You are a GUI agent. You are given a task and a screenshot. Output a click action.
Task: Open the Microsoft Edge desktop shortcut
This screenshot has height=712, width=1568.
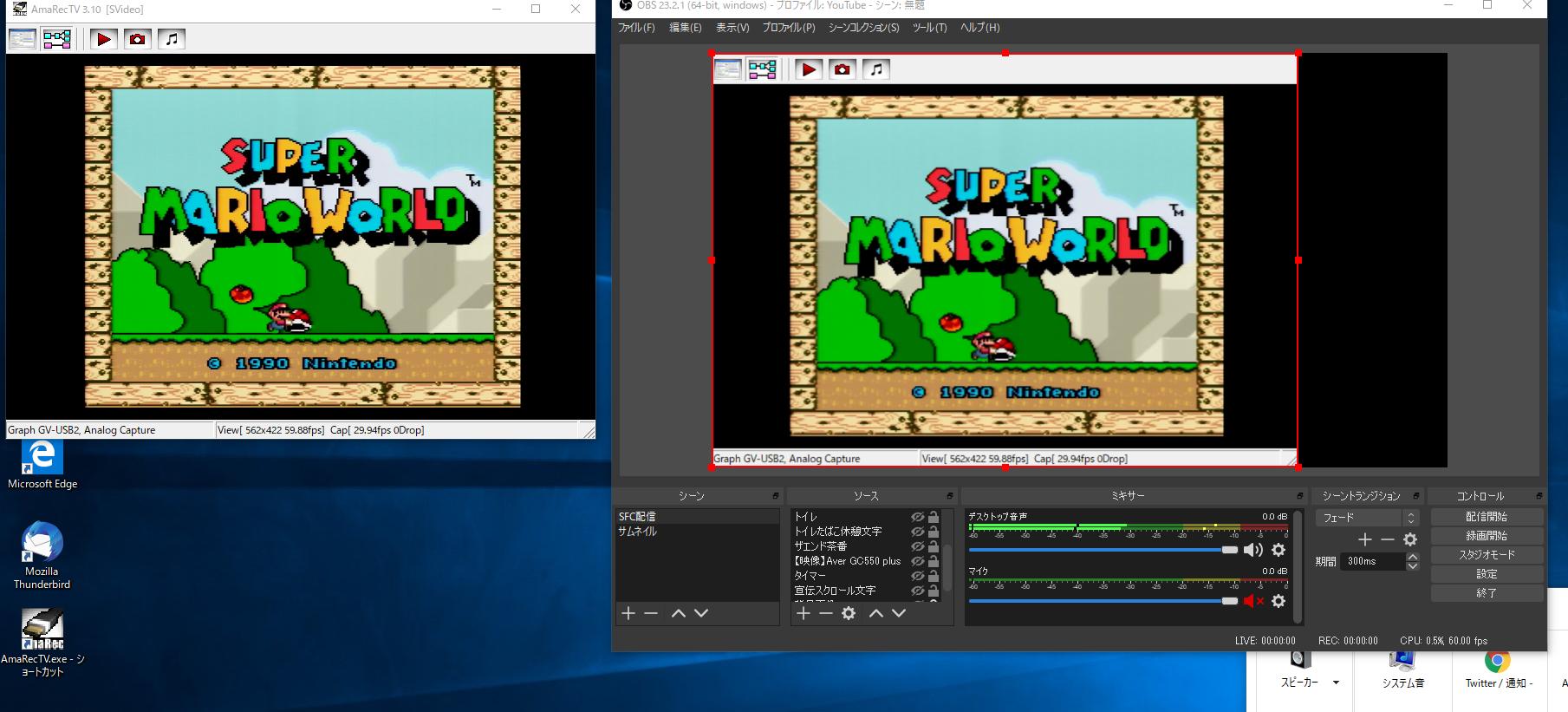pyautogui.click(x=42, y=464)
